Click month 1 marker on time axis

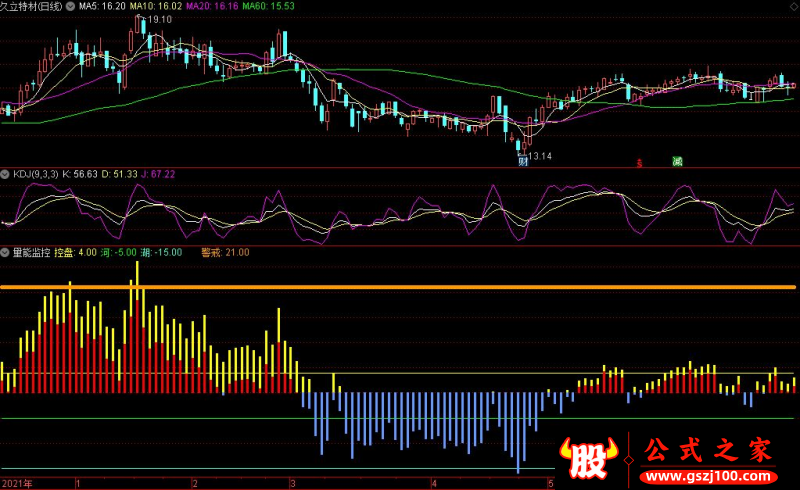[x=78, y=483]
